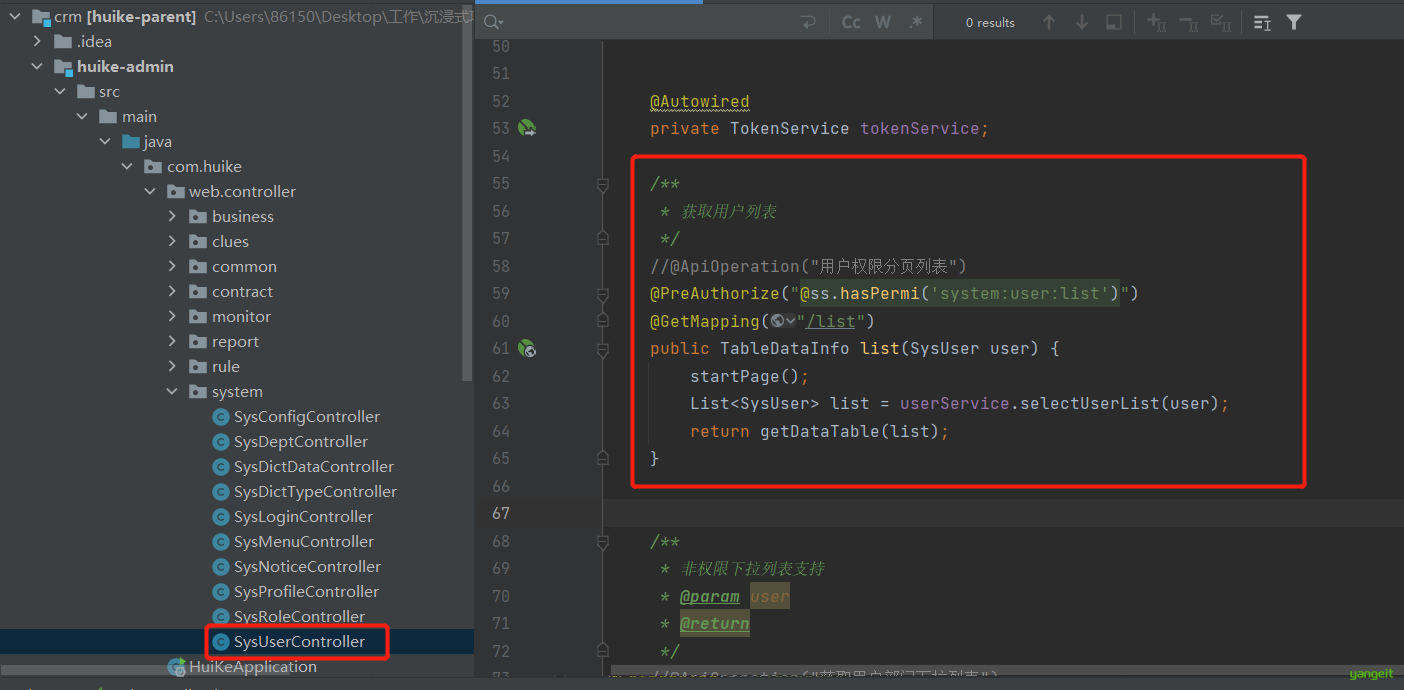1404x690 pixels.
Task: Toggle whole words W option
Action: 883,22
